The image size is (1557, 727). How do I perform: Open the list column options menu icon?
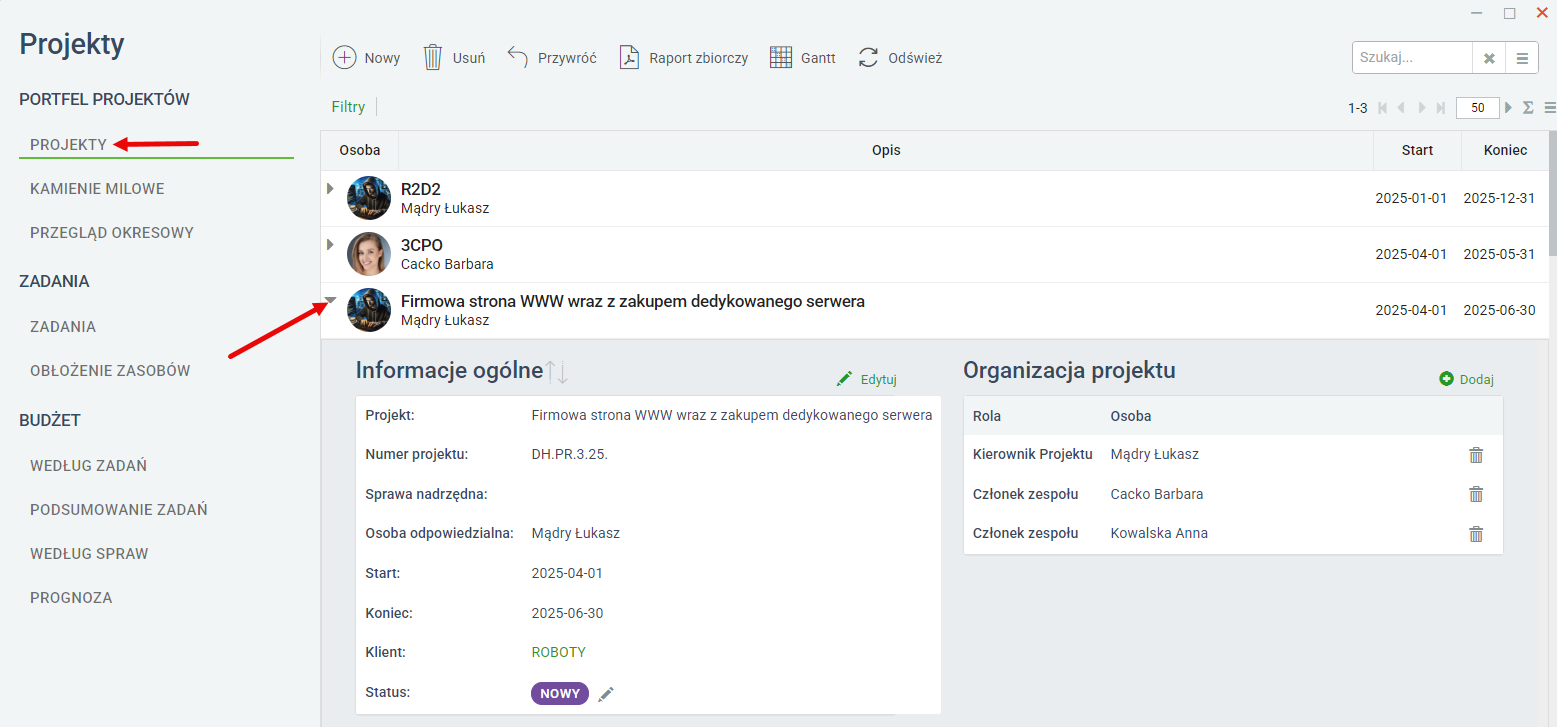tap(1550, 108)
